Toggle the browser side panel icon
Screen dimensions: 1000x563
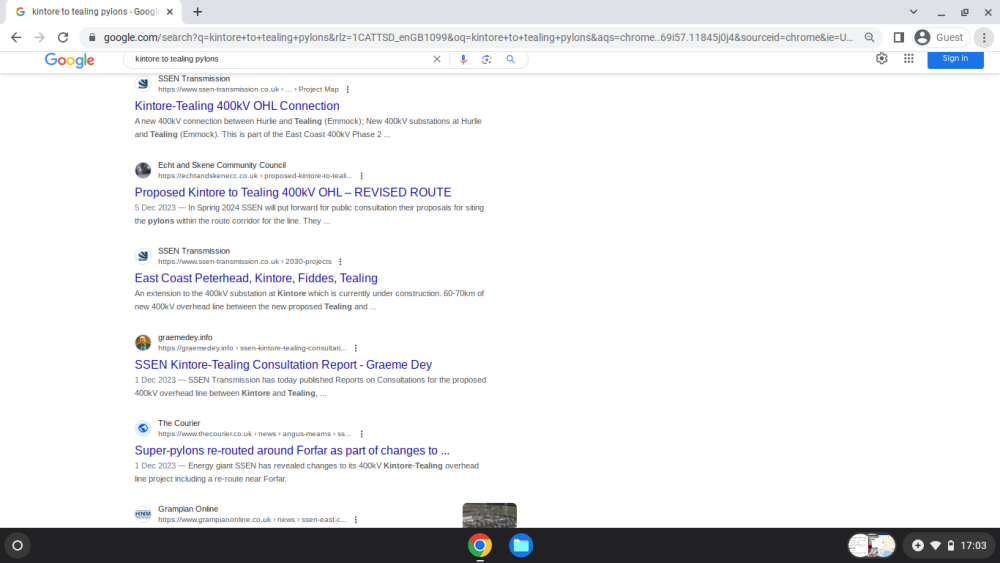coord(899,38)
